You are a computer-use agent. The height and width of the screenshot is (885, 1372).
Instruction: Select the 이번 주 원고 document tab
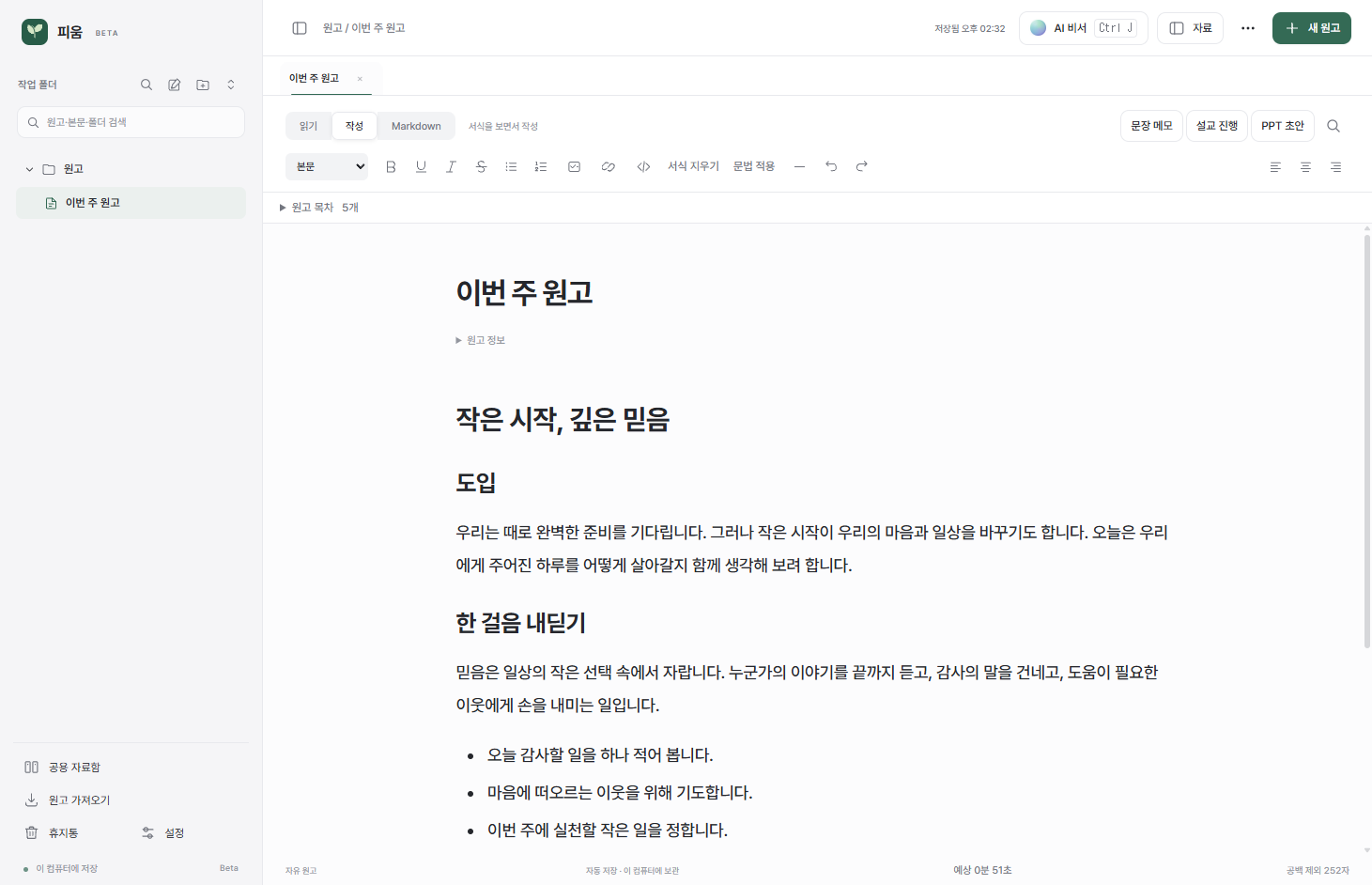[x=315, y=78]
